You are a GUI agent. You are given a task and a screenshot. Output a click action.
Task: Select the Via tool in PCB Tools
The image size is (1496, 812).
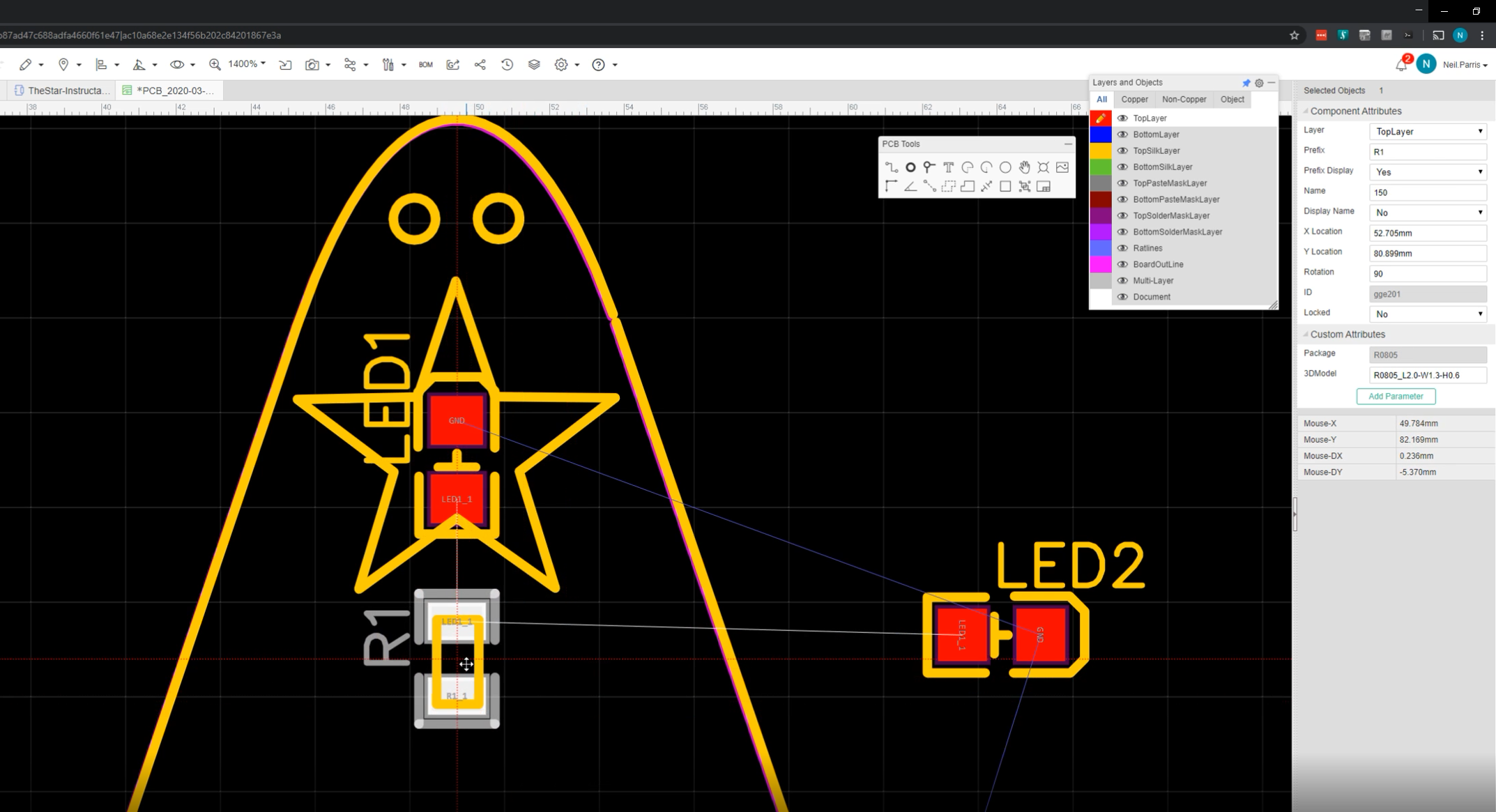tap(929, 167)
